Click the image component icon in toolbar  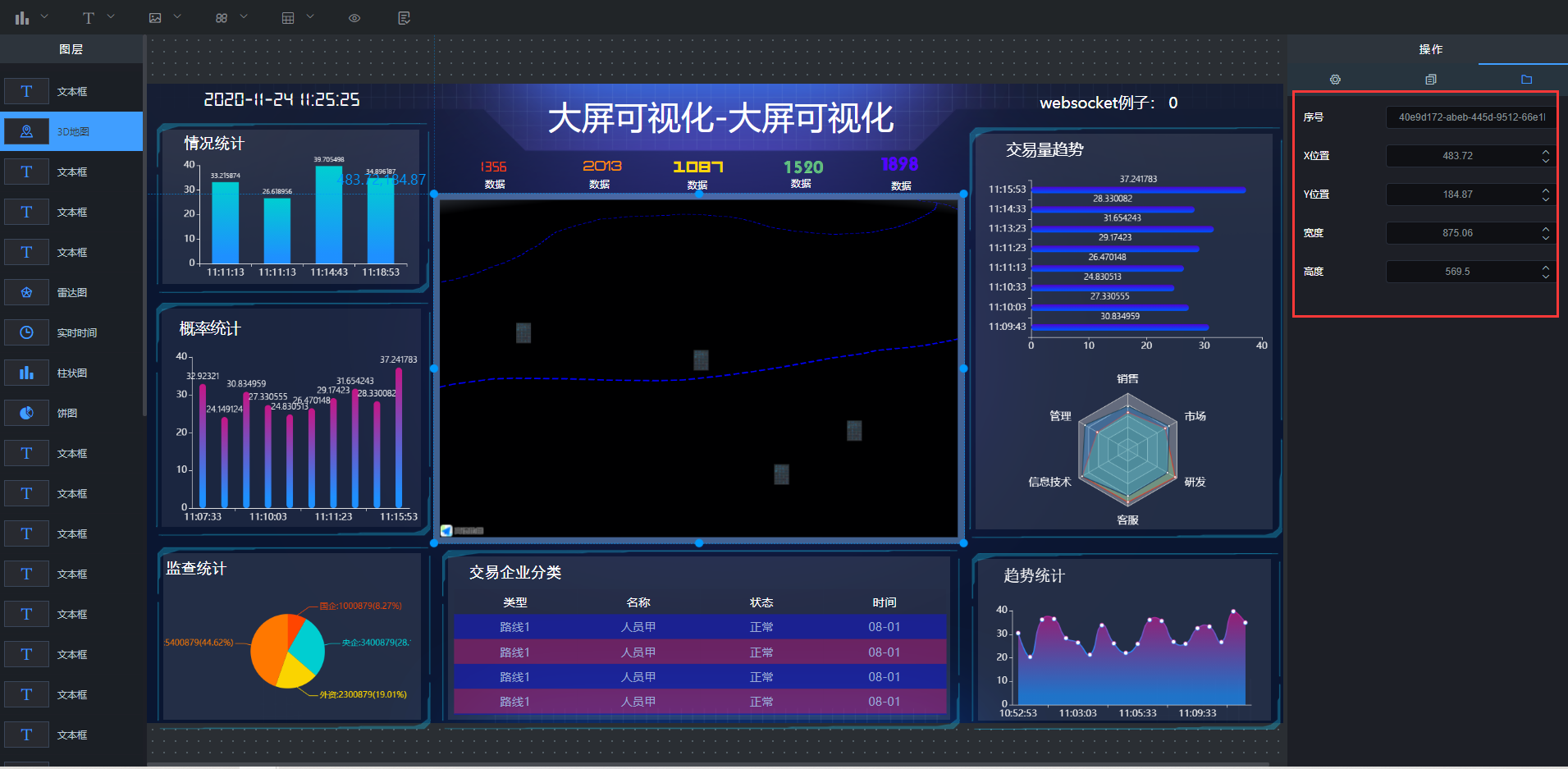(155, 17)
